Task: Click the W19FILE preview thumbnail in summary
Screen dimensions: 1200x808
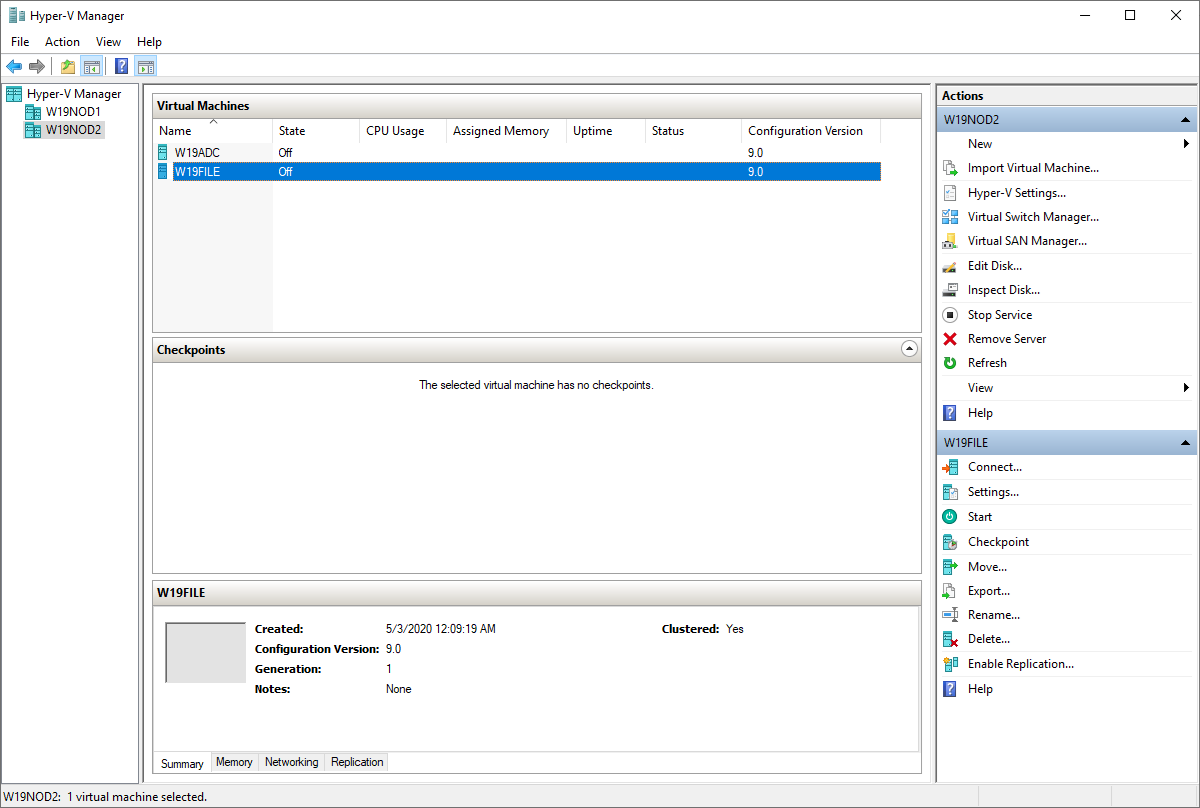Action: point(205,653)
